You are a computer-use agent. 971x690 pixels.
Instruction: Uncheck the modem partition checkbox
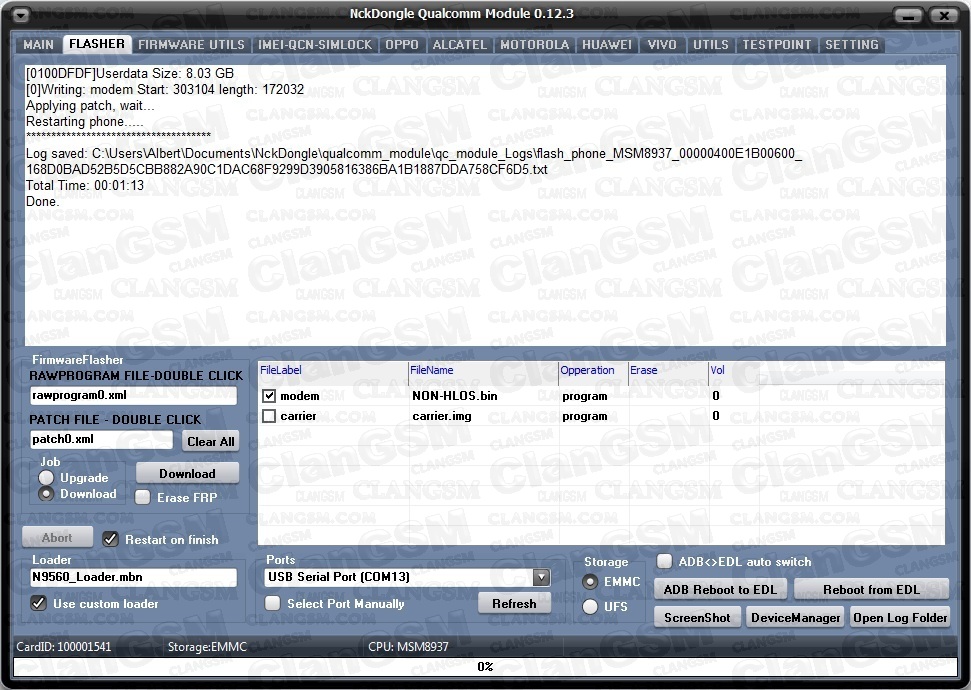point(269,396)
